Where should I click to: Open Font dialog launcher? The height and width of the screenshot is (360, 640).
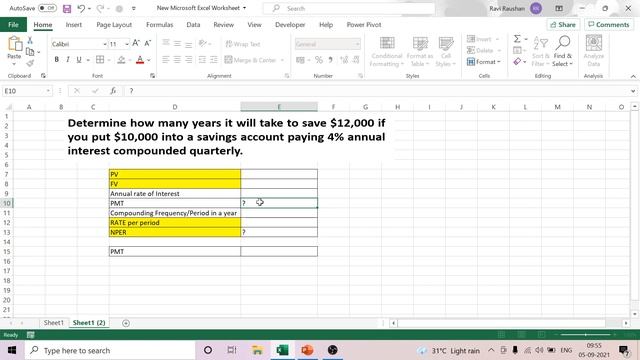coord(152,76)
